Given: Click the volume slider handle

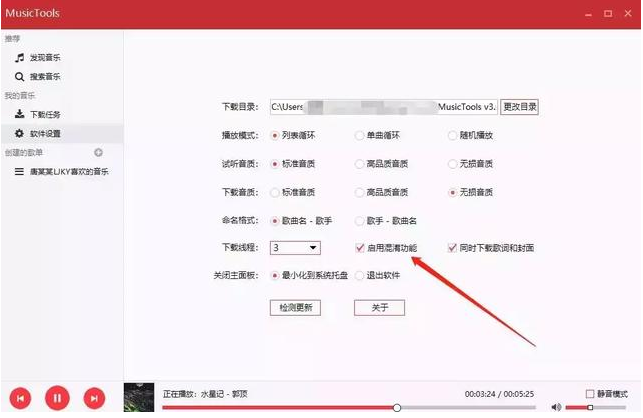Looking at the screenshot, I should (590, 407).
